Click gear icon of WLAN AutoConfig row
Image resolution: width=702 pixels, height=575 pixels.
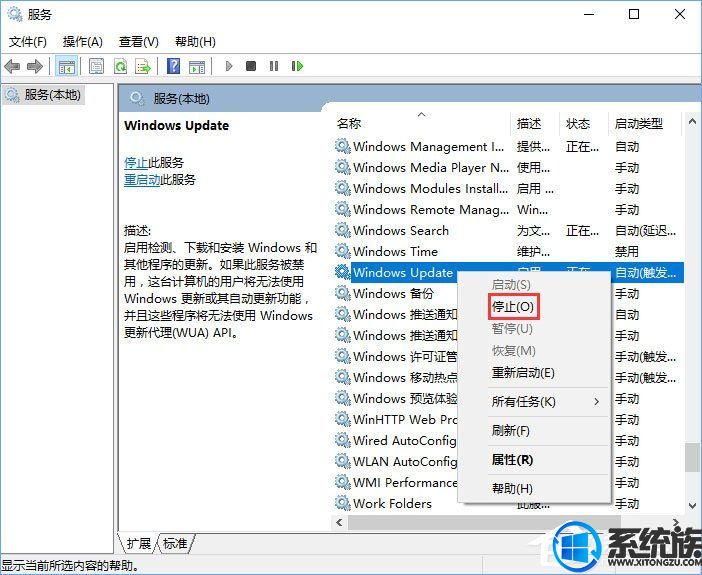point(342,461)
